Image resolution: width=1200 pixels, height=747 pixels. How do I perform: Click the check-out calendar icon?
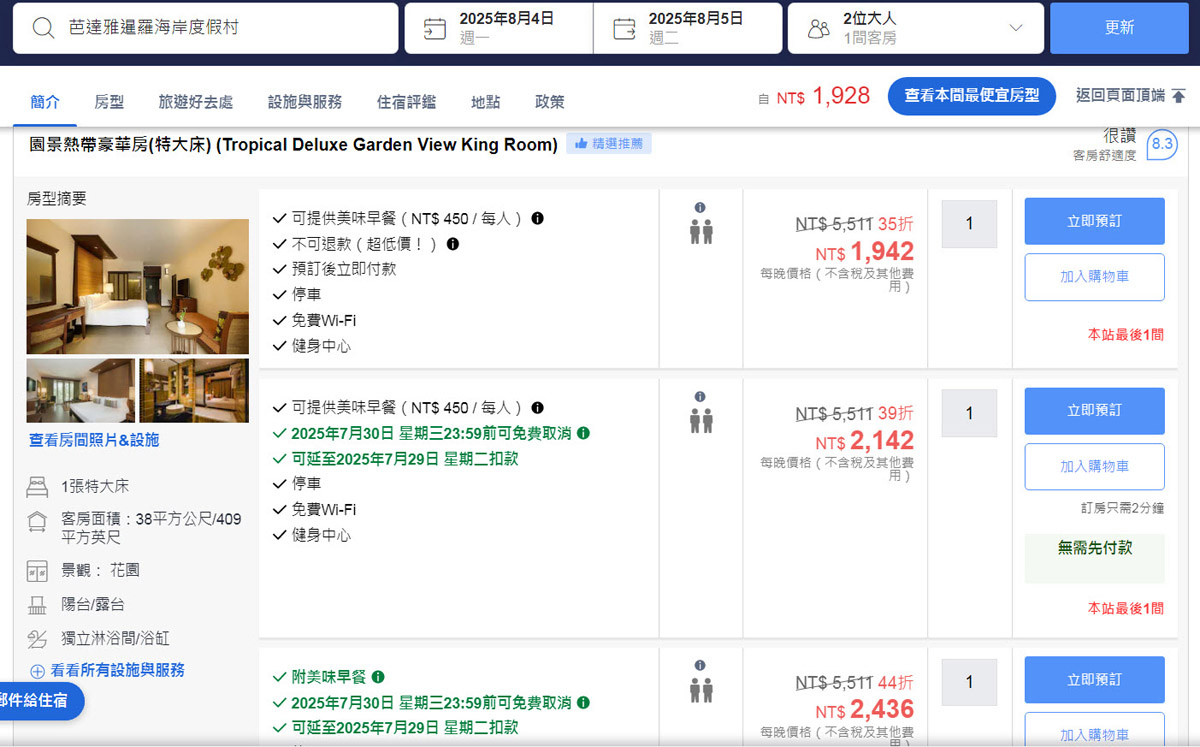[x=624, y=28]
